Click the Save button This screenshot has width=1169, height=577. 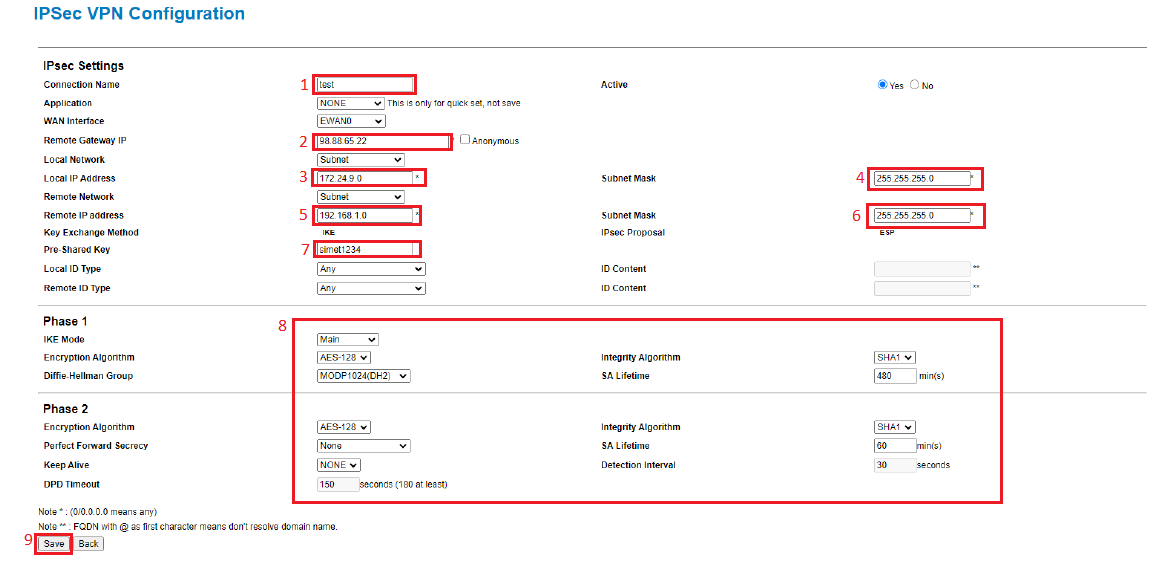(x=54, y=544)
